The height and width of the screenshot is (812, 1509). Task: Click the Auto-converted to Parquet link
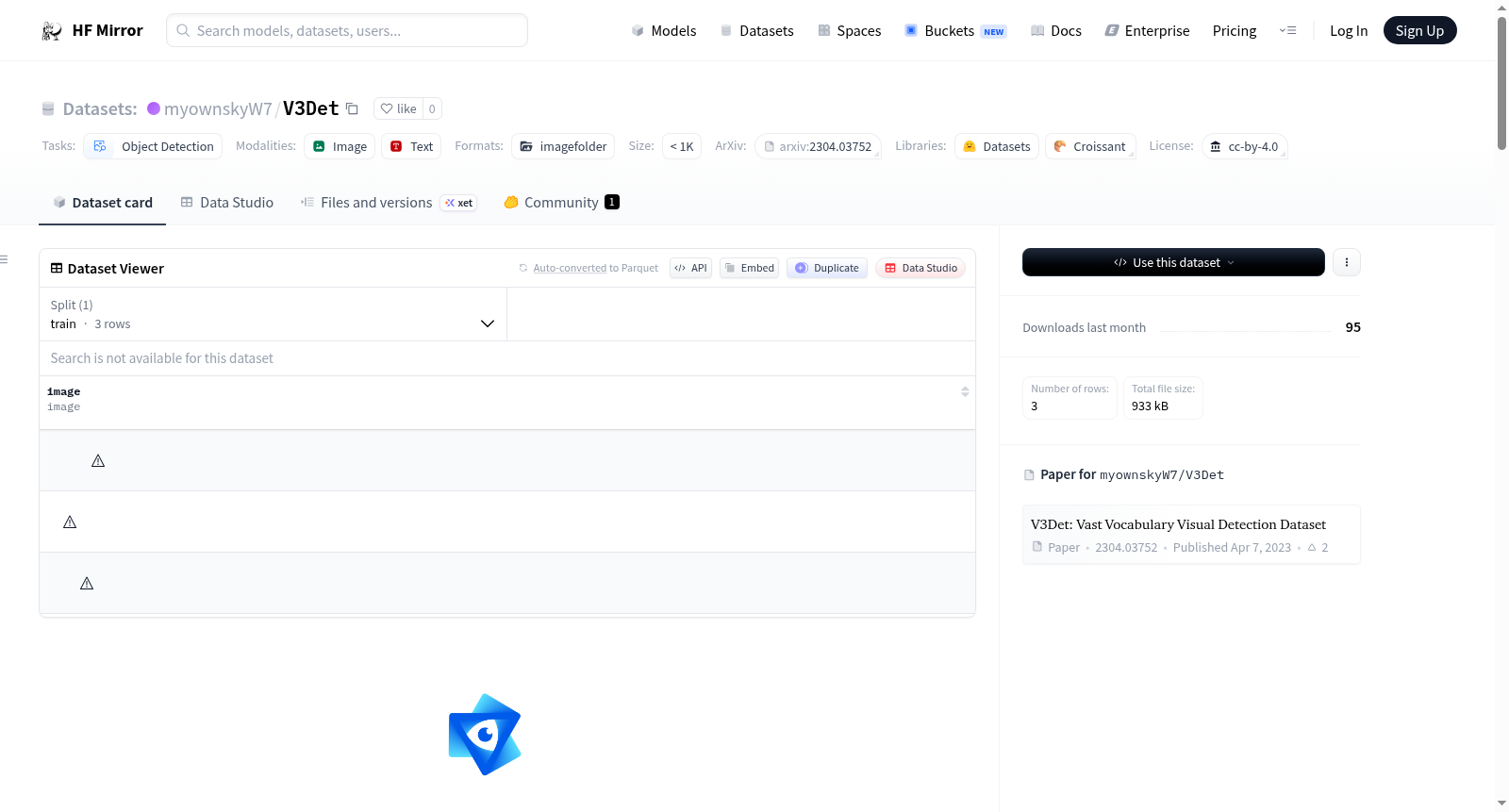pos(570,268)
